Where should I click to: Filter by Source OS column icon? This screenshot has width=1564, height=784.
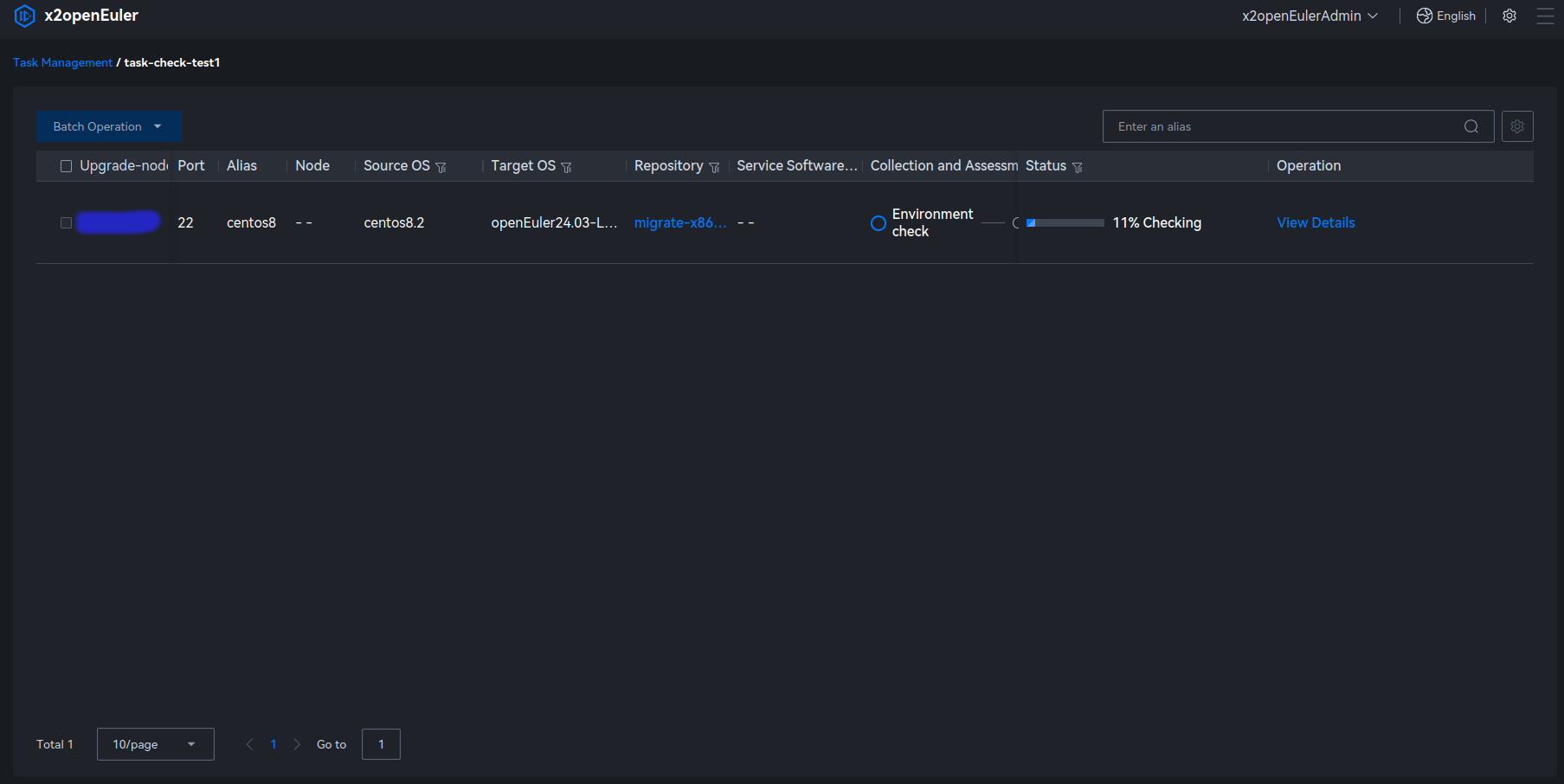(x=441, y=167)
